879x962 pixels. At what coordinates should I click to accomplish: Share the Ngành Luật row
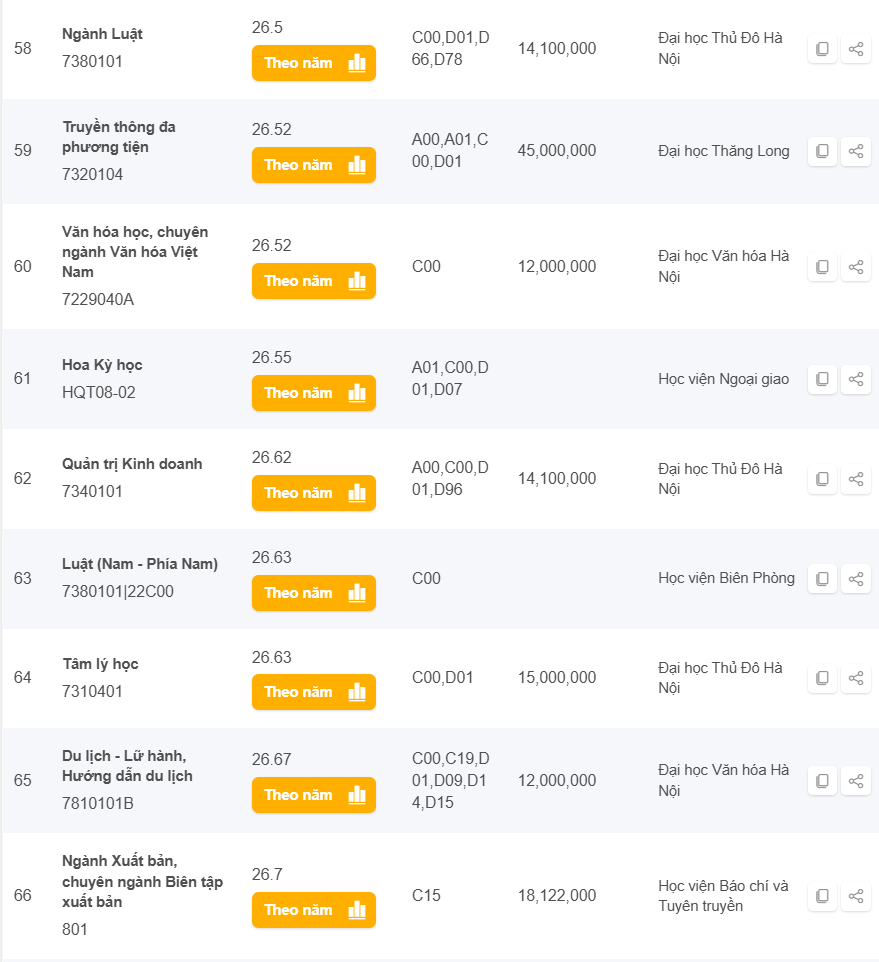coord(856,49)
